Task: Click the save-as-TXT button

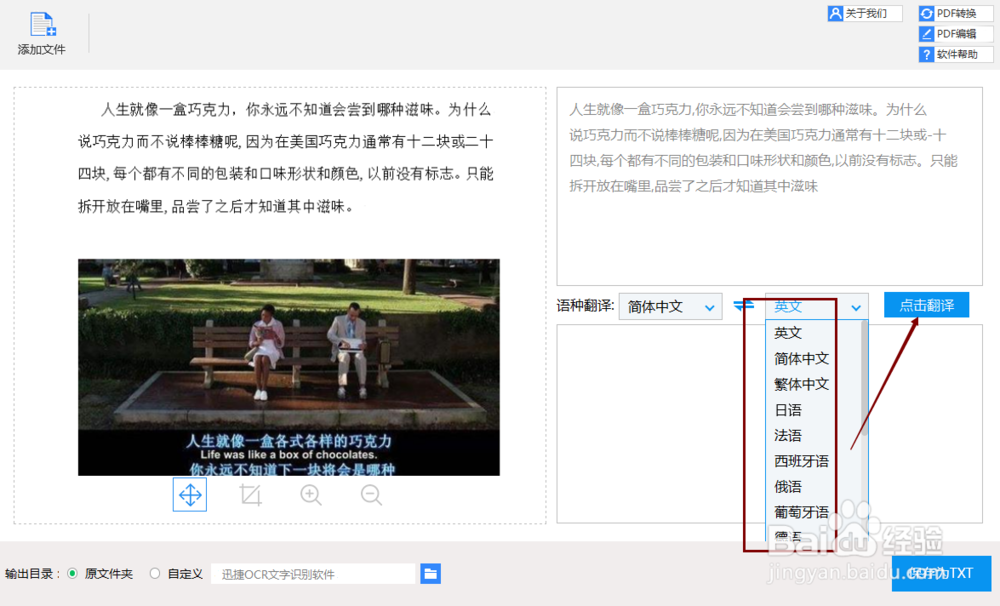Action: 941,573
